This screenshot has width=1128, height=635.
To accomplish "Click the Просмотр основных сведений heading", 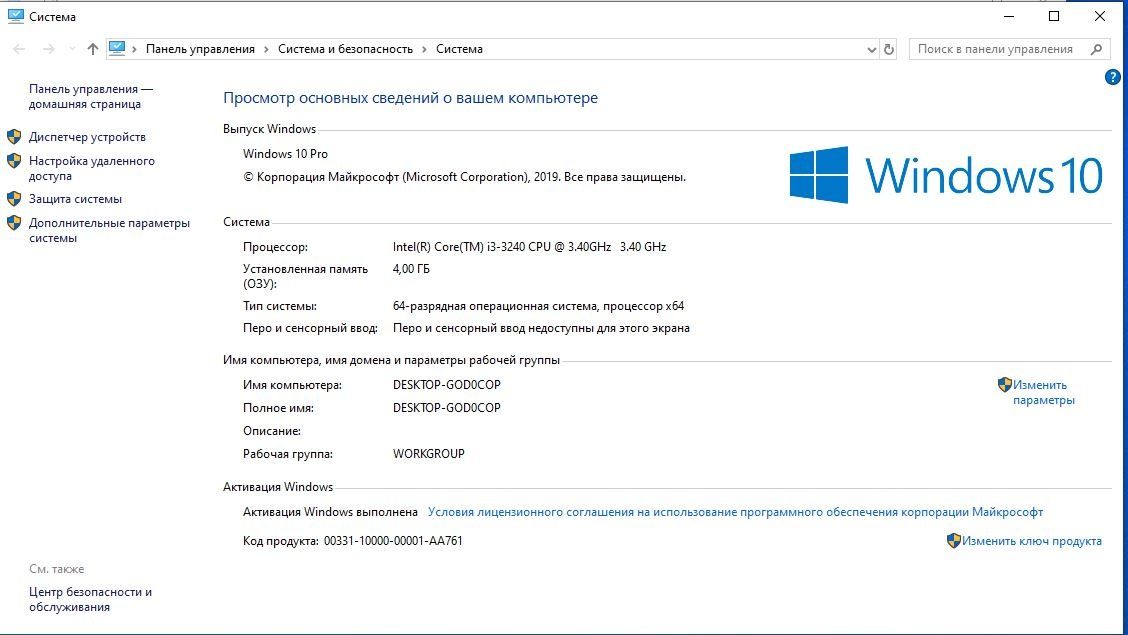I will pos(410,98).
